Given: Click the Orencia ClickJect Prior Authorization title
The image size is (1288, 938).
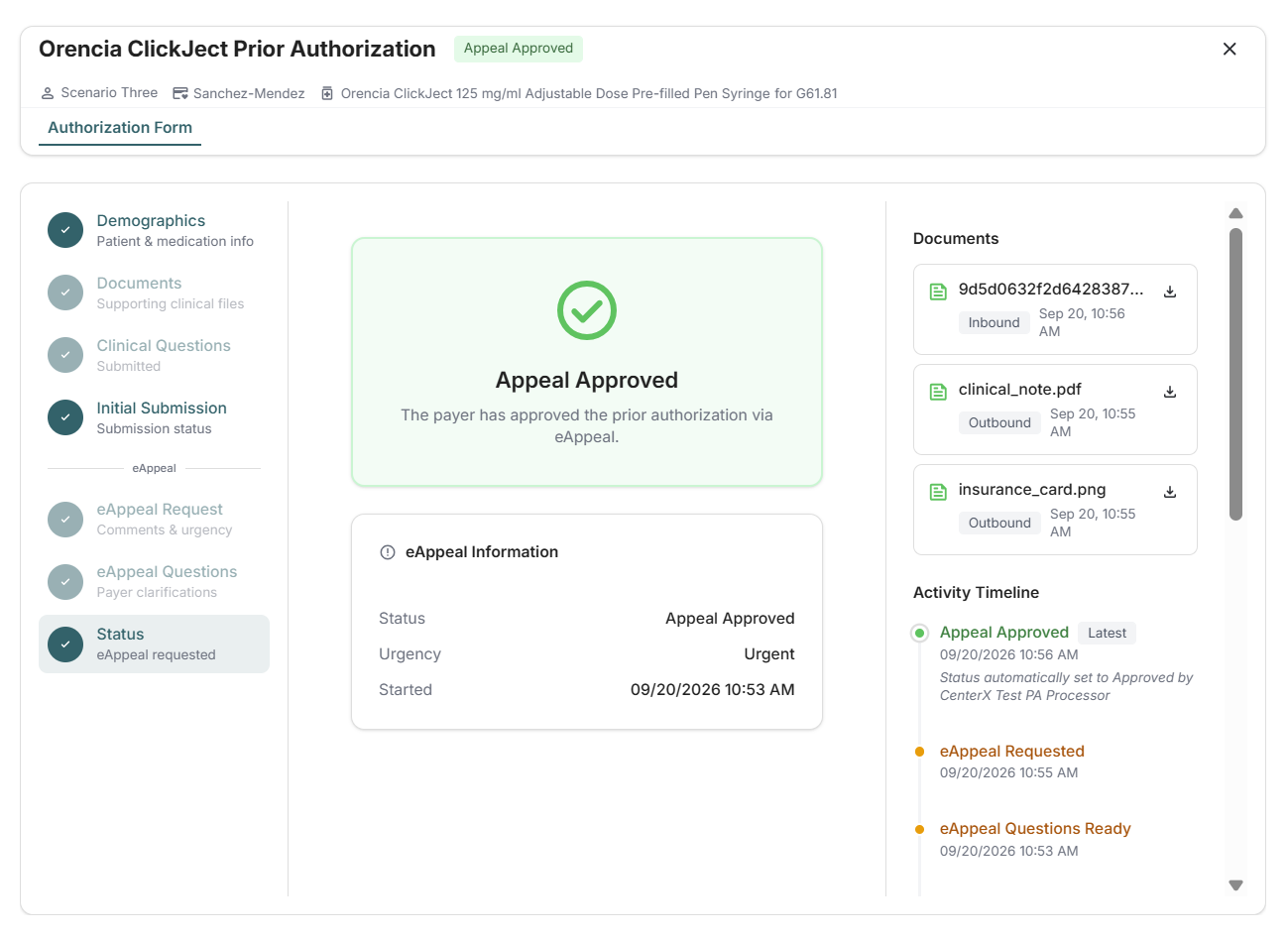Looking at the screenshot, I should click(237, 49).
